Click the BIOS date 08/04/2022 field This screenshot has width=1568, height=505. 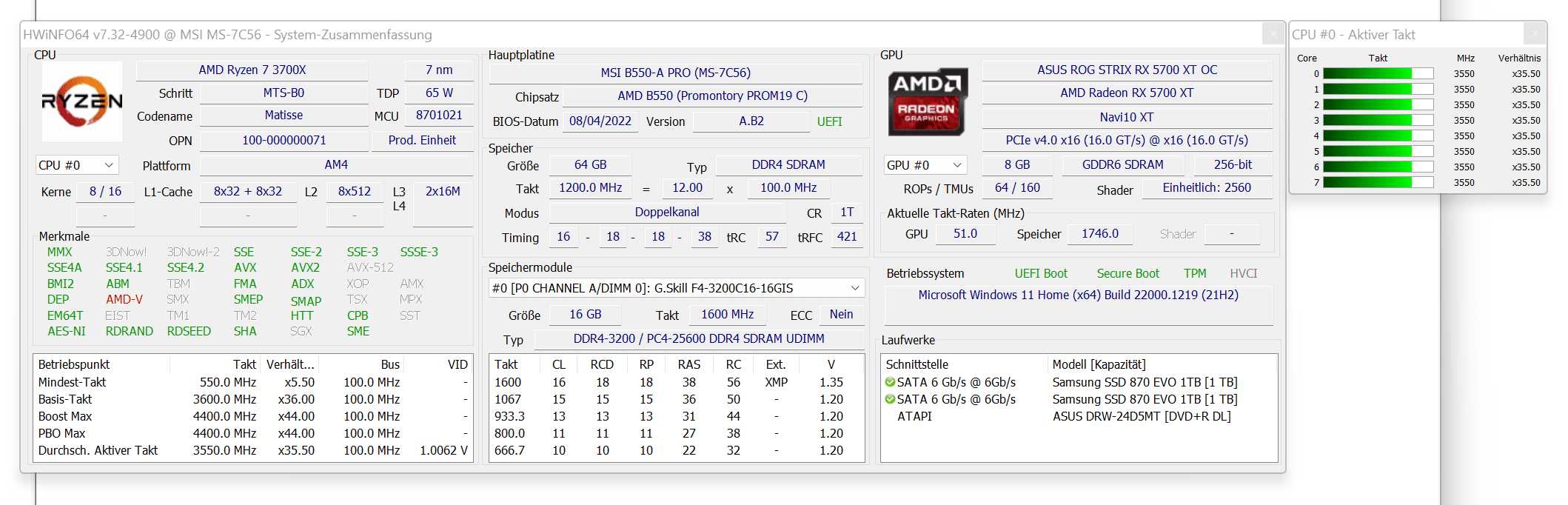click(x=600, y=121)
